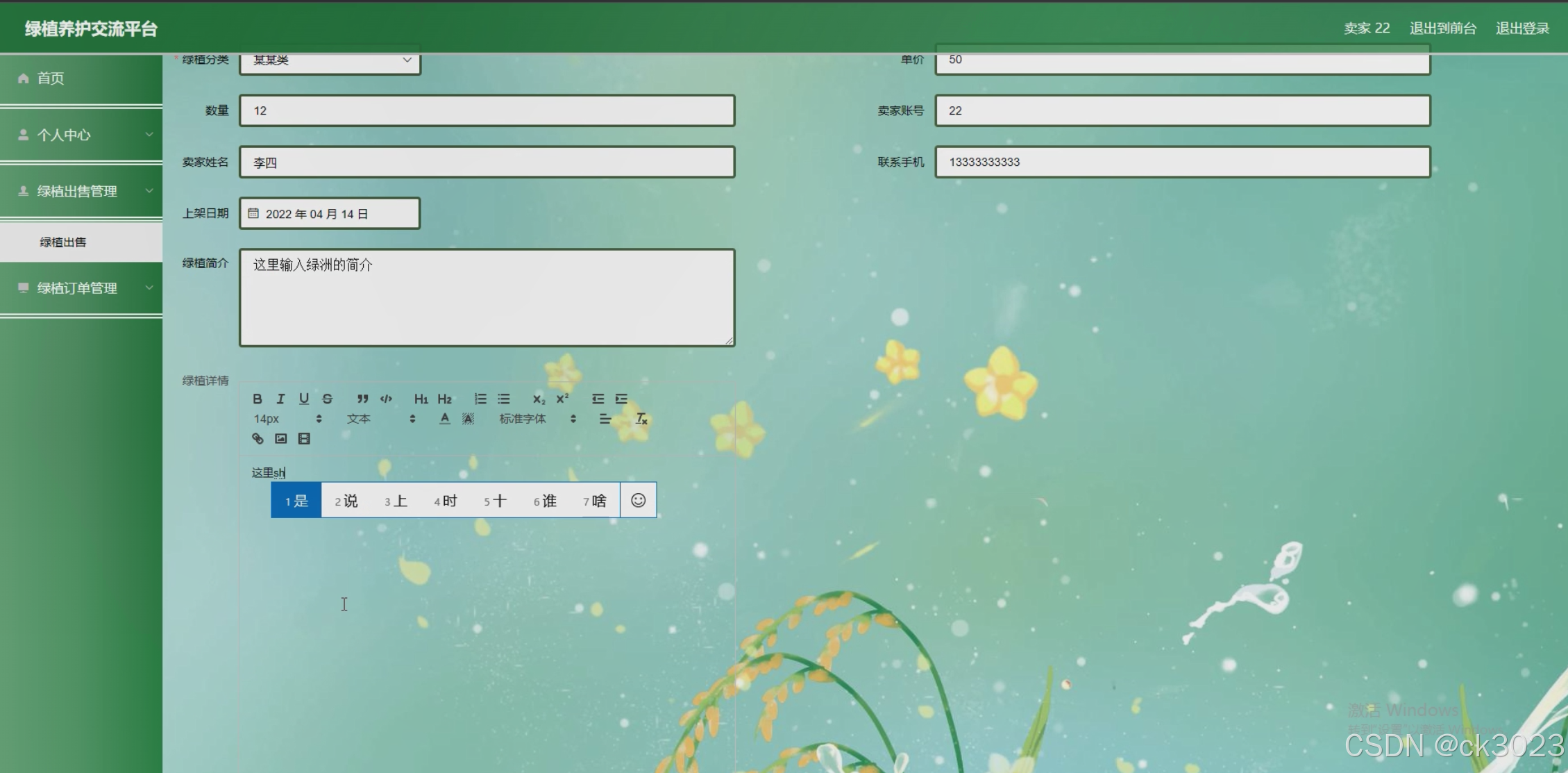Click the clear formatting icon
Screen dimensions: 1568x773
pos(641,419)
